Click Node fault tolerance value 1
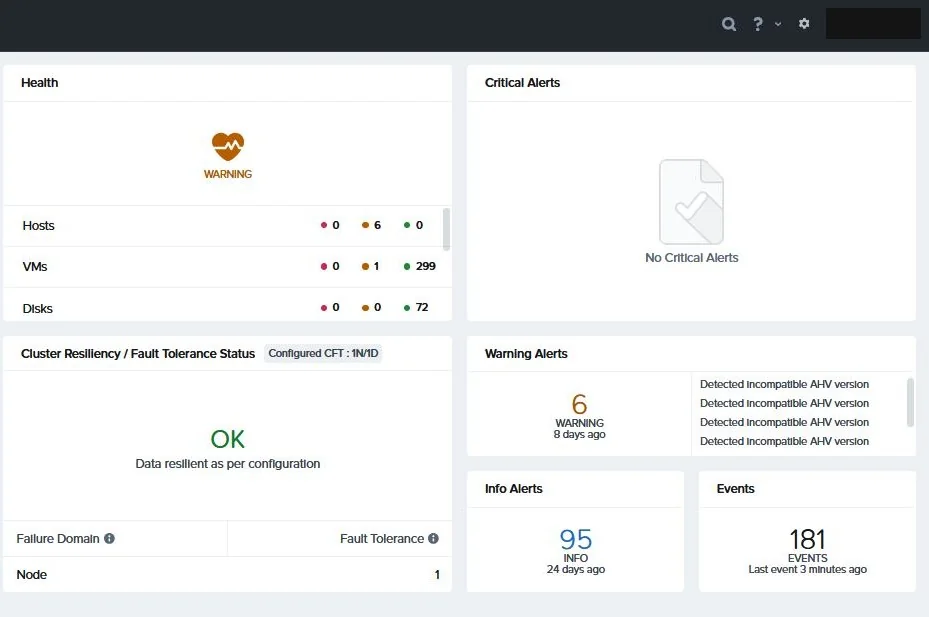929x617 pixels. 437,575
